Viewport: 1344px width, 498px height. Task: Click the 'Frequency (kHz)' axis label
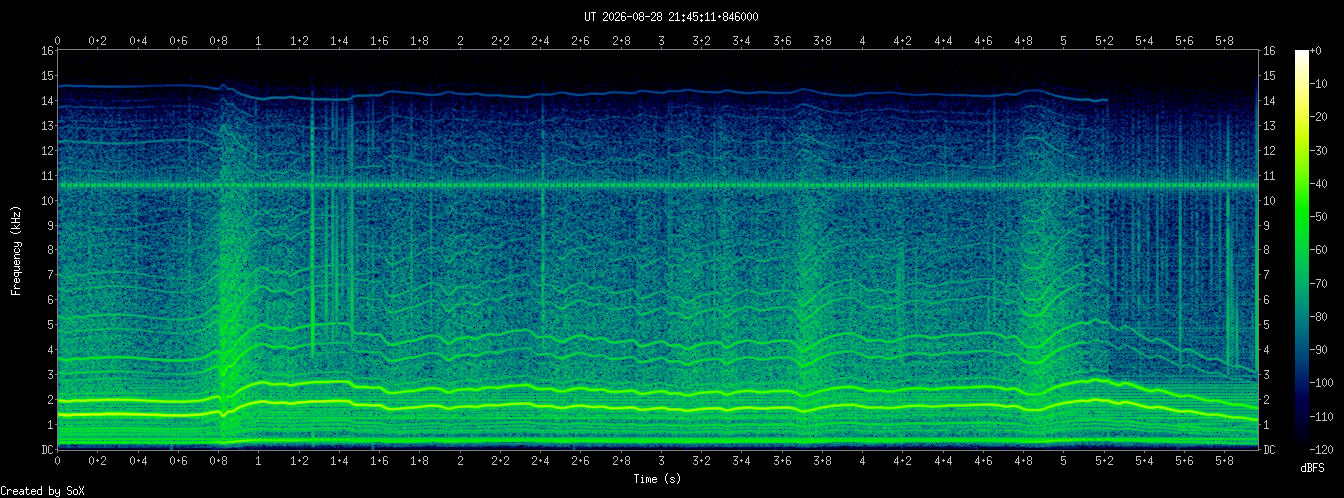[16, 250]
